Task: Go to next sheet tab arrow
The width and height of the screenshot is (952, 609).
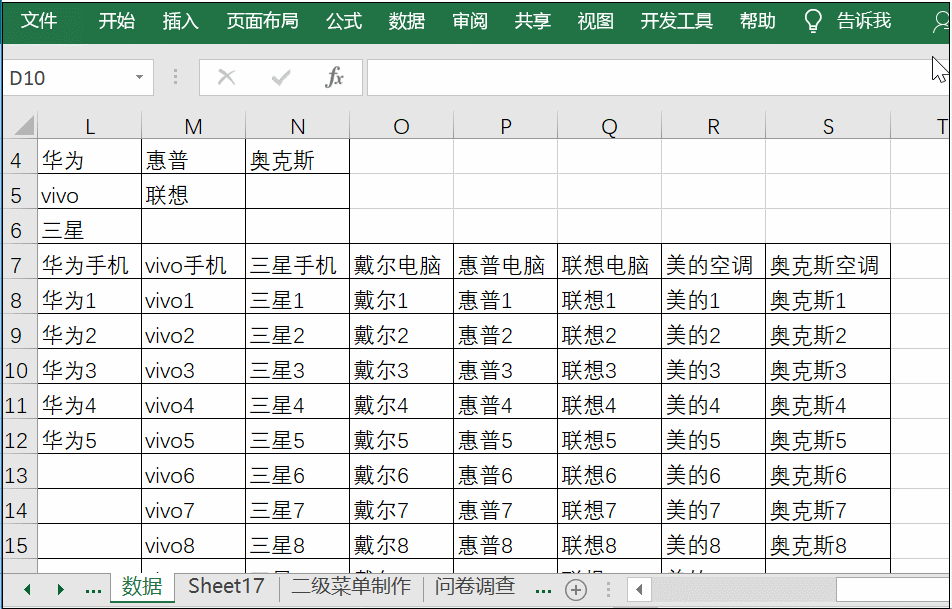Action: (x=60, y=589)
